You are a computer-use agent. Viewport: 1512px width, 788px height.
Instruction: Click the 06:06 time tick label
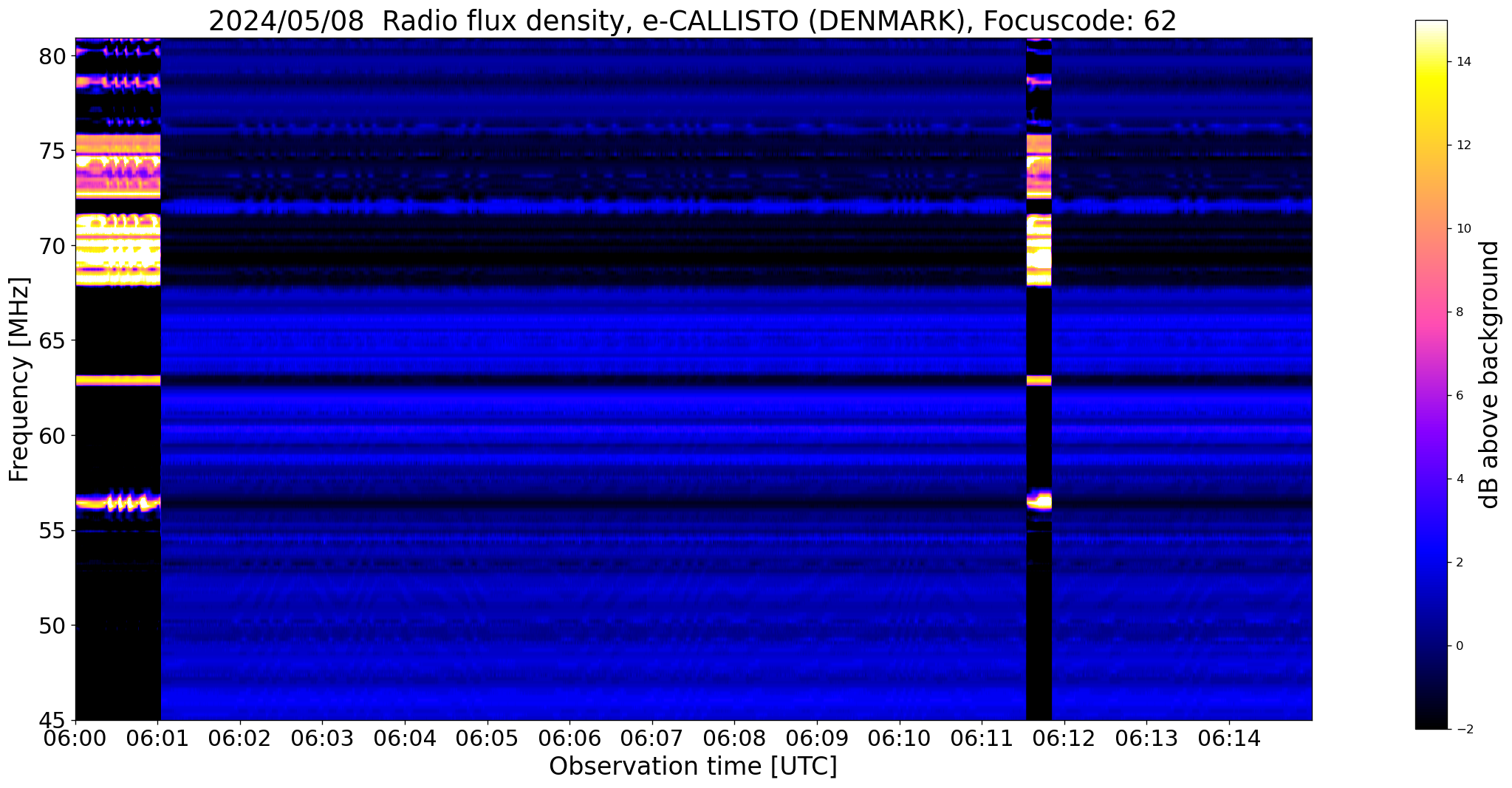(x=570, y=739)
